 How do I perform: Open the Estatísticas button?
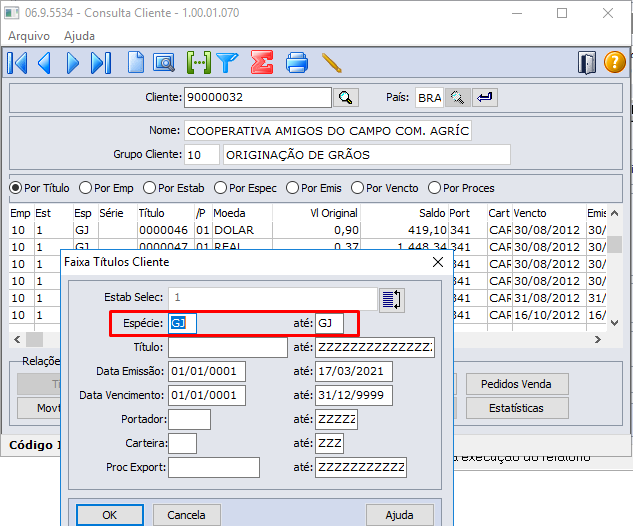point(516,408)
